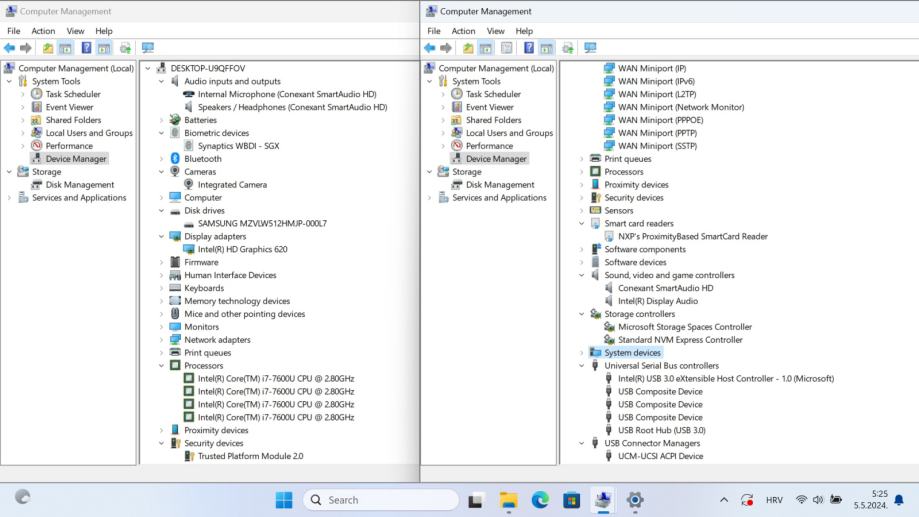
Task: Click the Back arrow in right window toolbar
Action: coord(430,48)
